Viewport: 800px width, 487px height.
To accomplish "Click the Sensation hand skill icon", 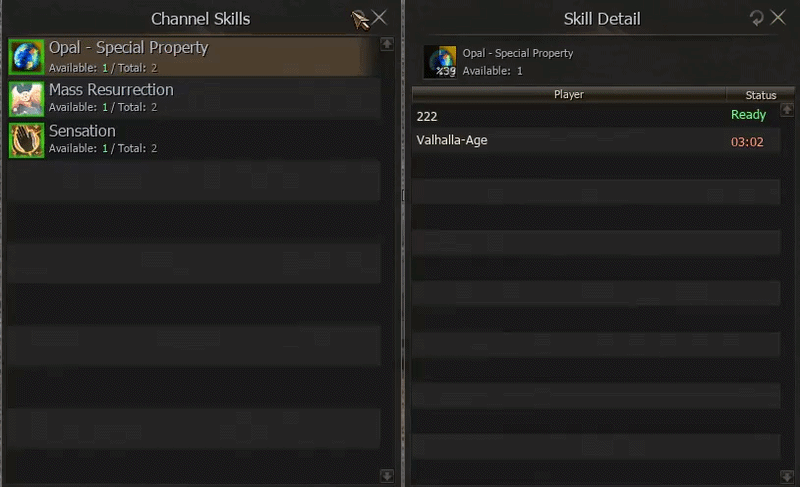I will coord(27,140).
